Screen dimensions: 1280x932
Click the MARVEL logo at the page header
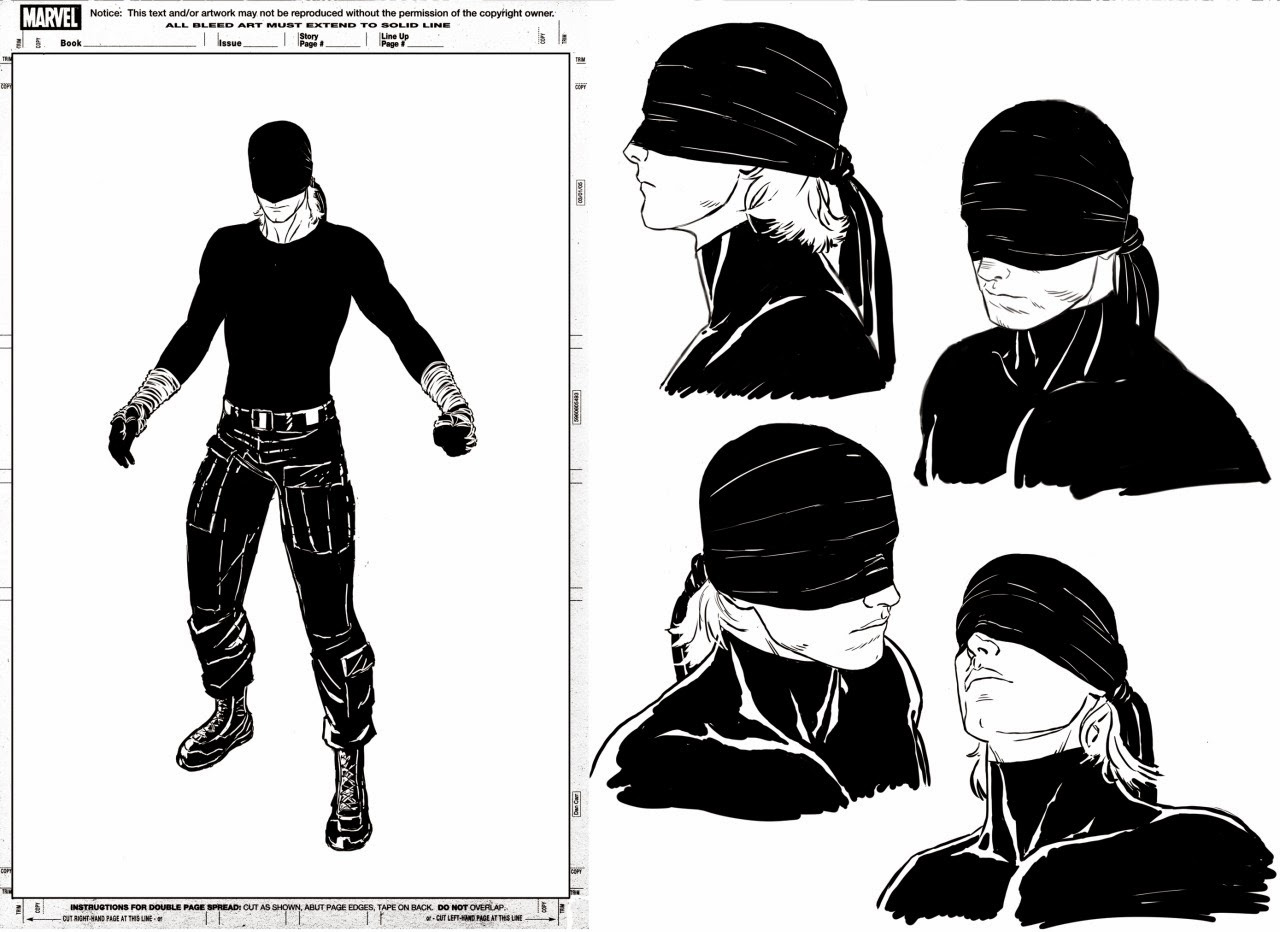(51, 17)
